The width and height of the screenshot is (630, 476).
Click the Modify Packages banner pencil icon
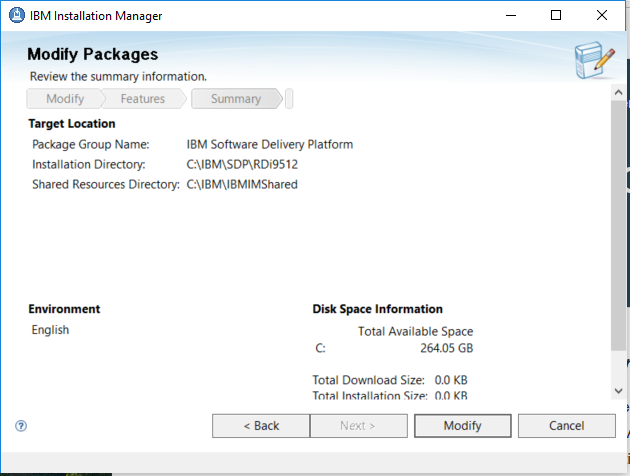click(595, 60)
